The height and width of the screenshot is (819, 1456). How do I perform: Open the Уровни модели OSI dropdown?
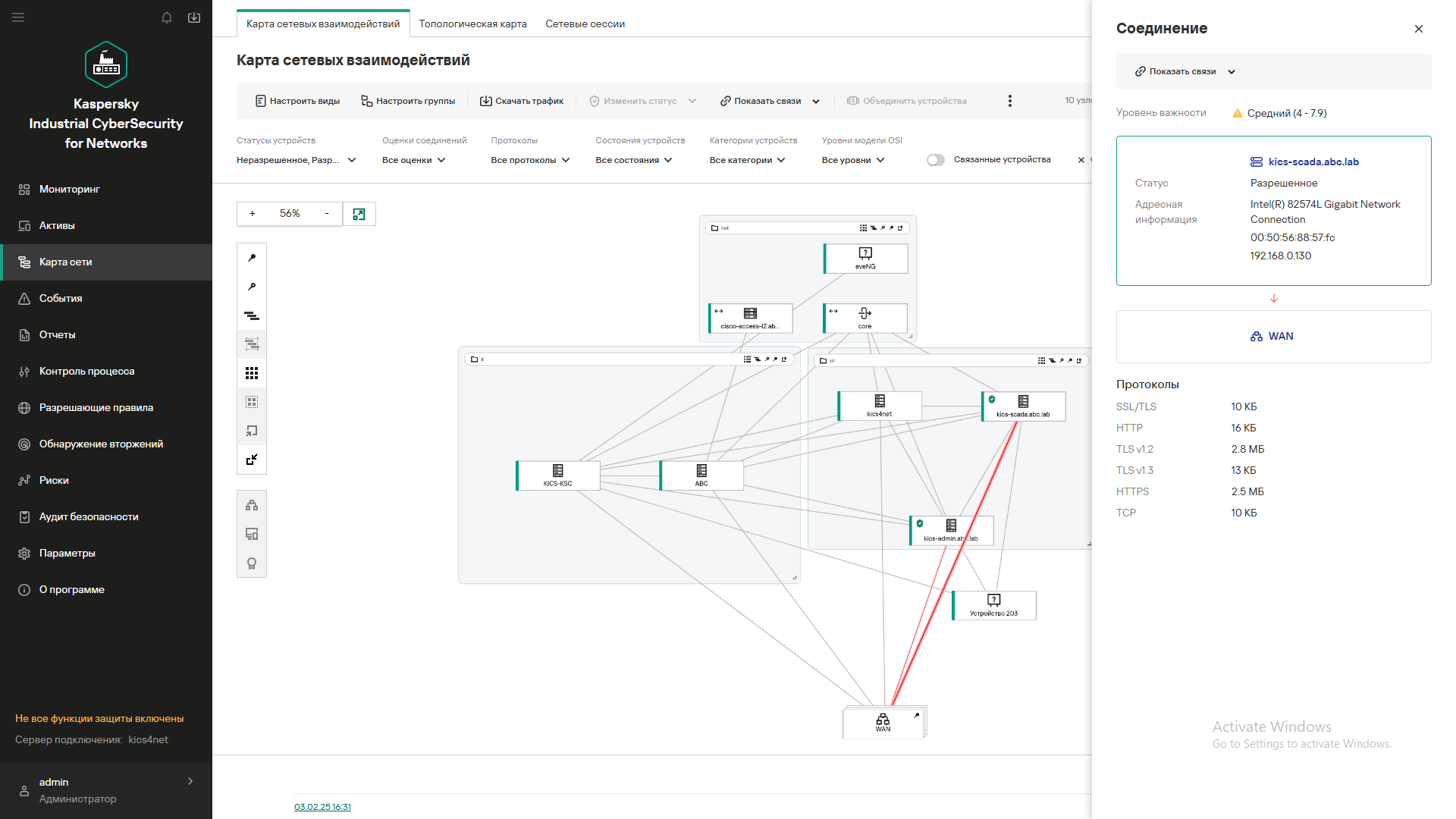853,160
